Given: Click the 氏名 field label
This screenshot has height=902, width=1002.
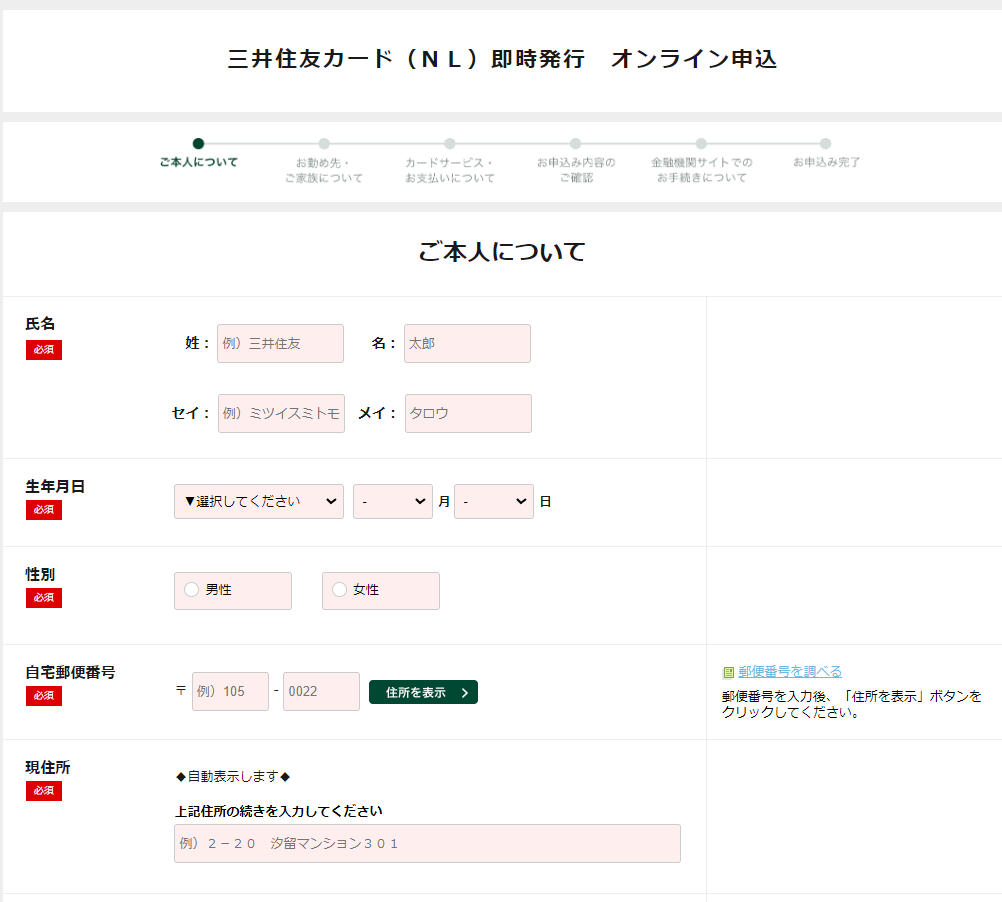Looking at the screenshot, I should (40, 324).
